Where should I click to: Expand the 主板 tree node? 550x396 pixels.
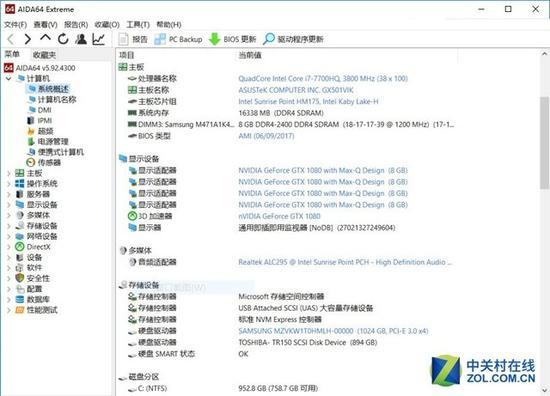pos(9,173)
